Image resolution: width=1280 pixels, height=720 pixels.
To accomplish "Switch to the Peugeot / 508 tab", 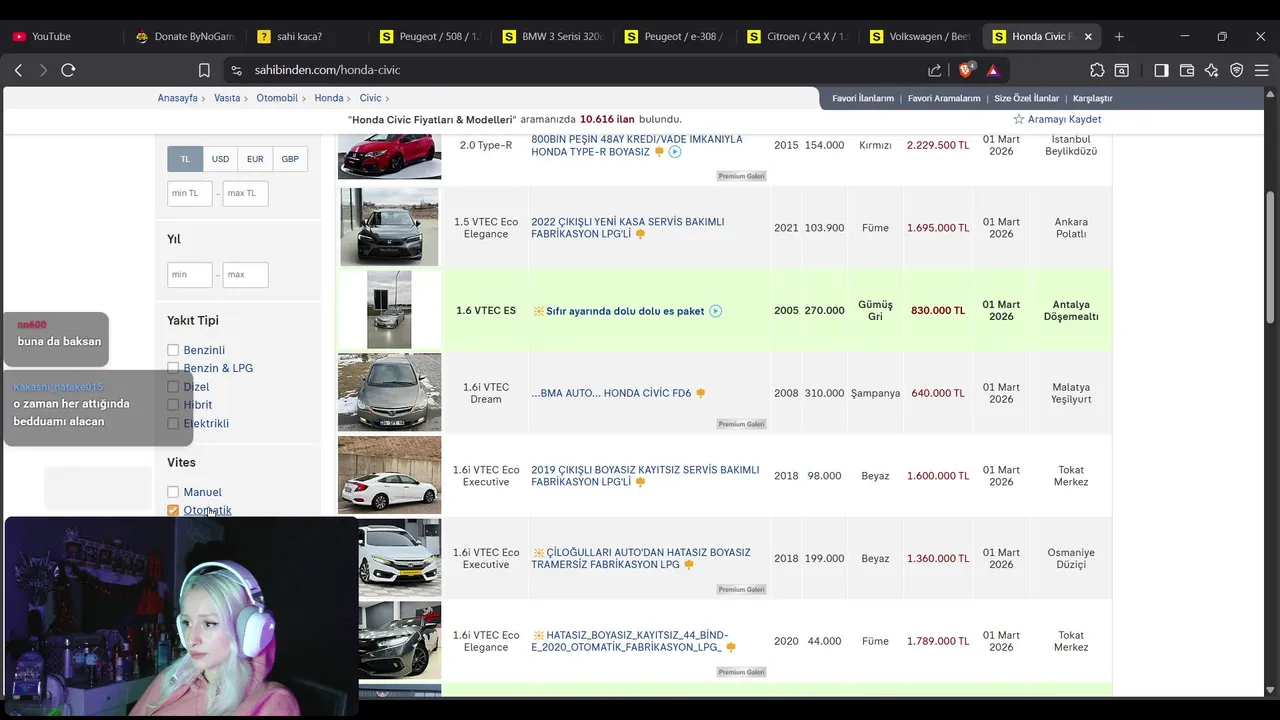I will [430, 36].
